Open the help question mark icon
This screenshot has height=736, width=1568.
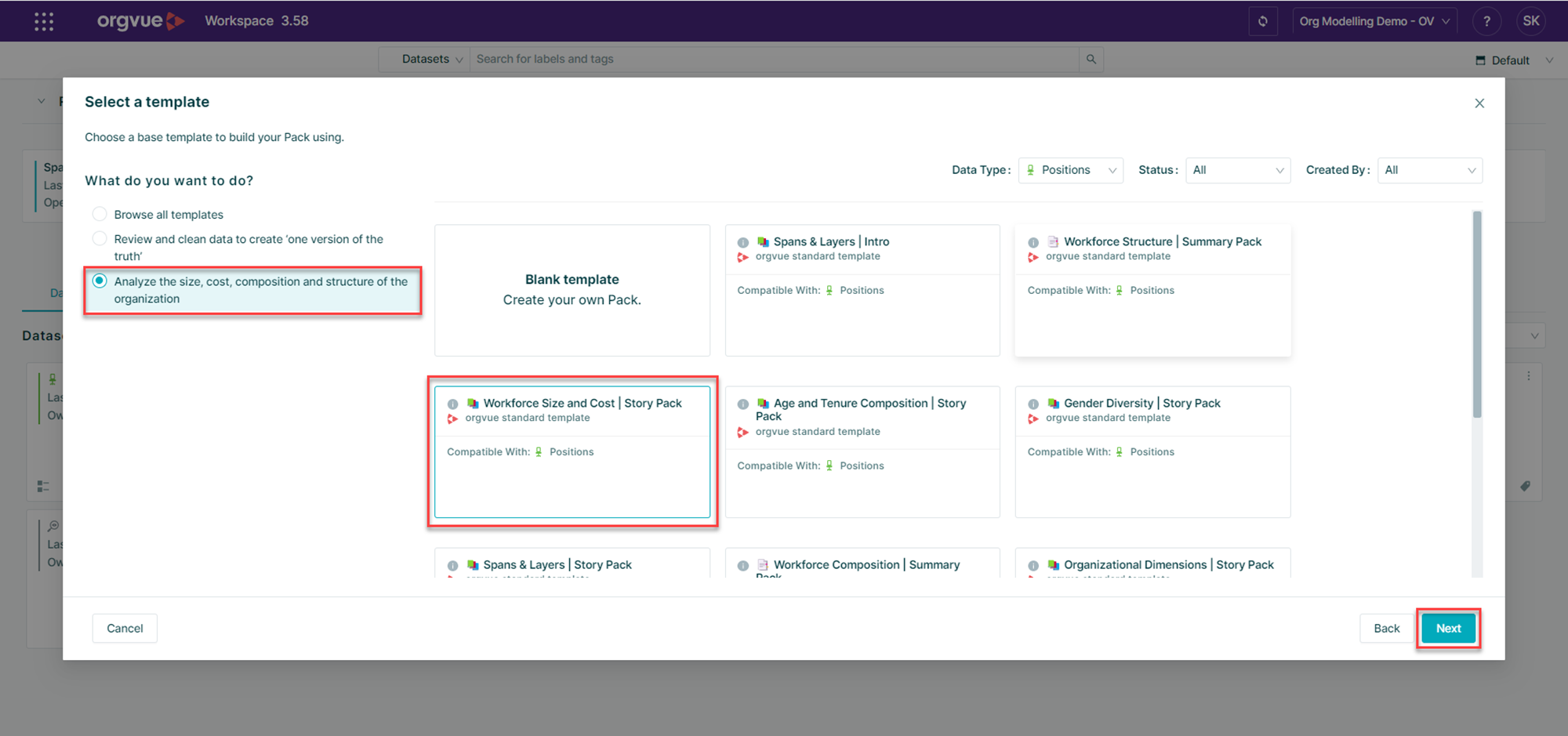click(x=1486, y=21)
